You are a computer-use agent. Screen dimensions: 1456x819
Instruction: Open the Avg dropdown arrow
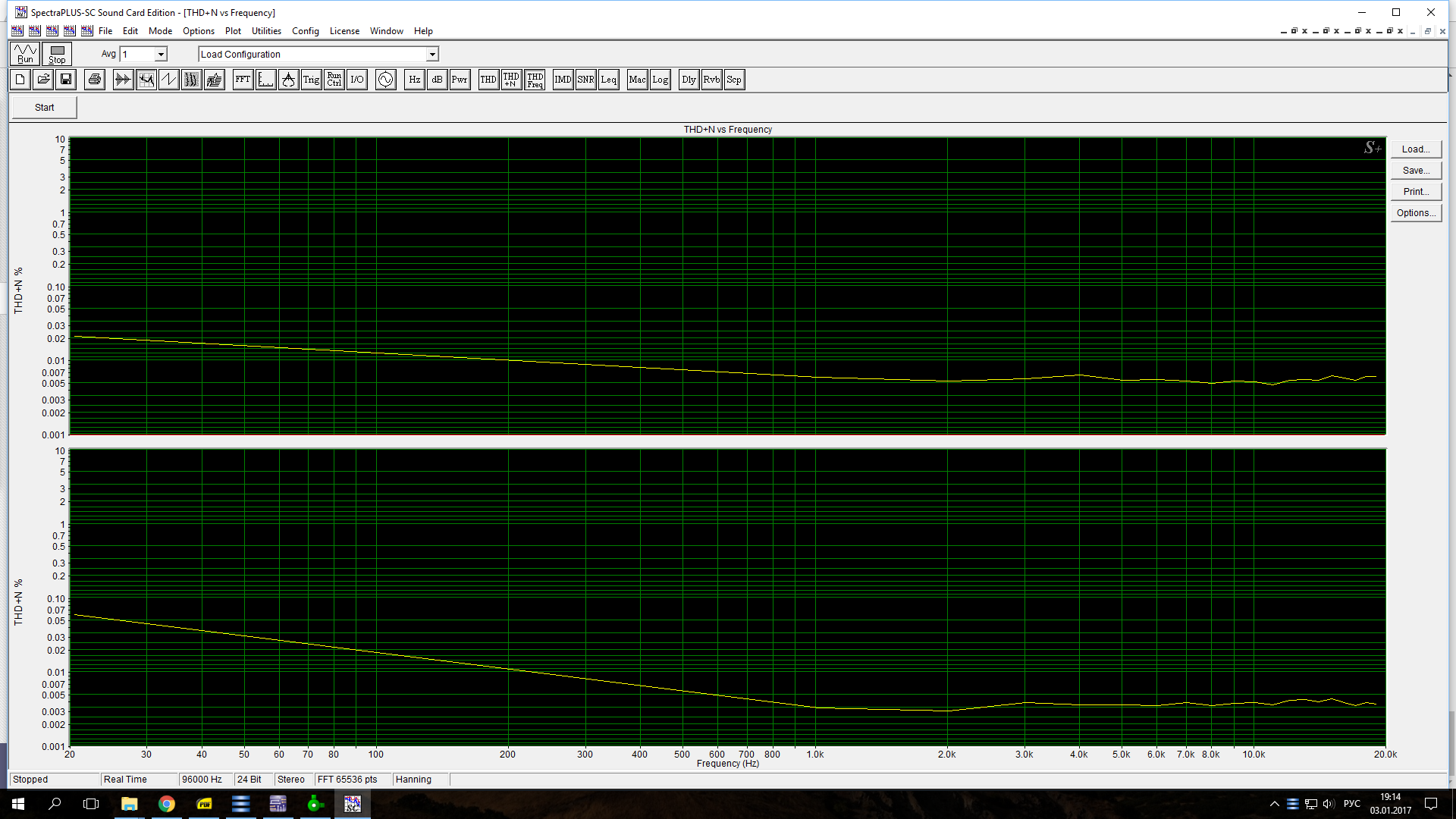(x=161, y=55)
